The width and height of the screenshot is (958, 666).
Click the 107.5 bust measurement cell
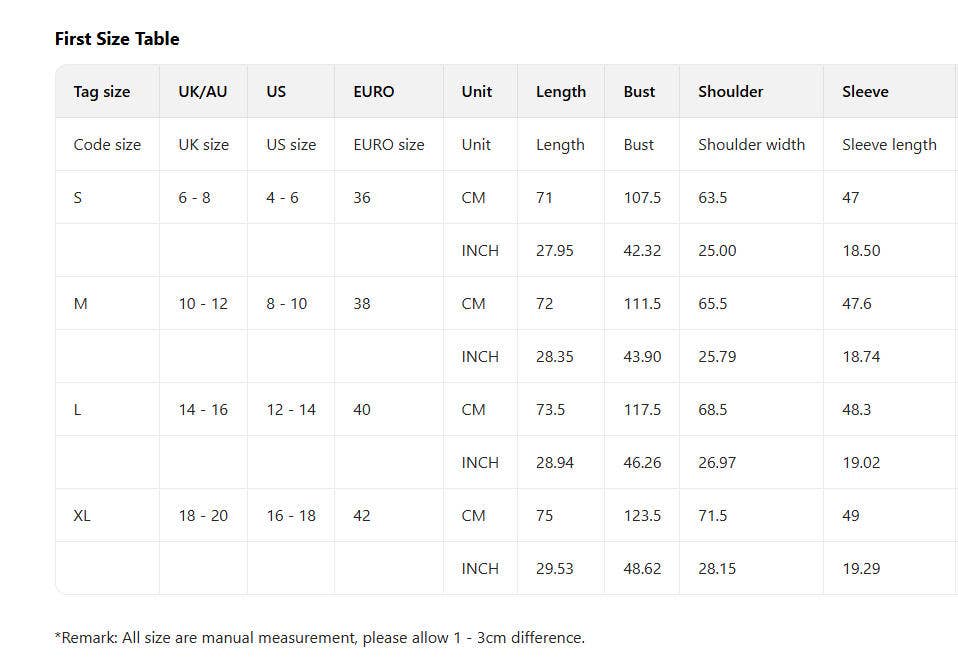click(642, 197)
